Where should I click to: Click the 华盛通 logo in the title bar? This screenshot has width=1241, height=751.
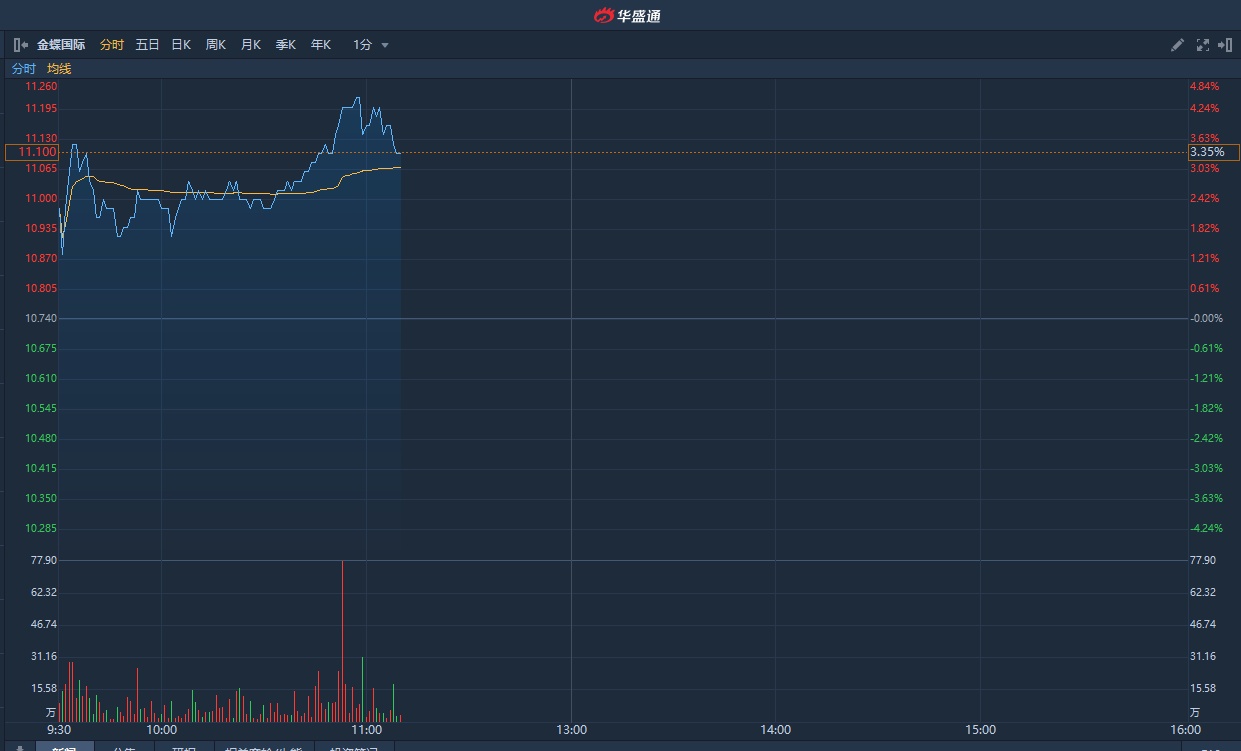pyautogui.click(x=627, y=15)
